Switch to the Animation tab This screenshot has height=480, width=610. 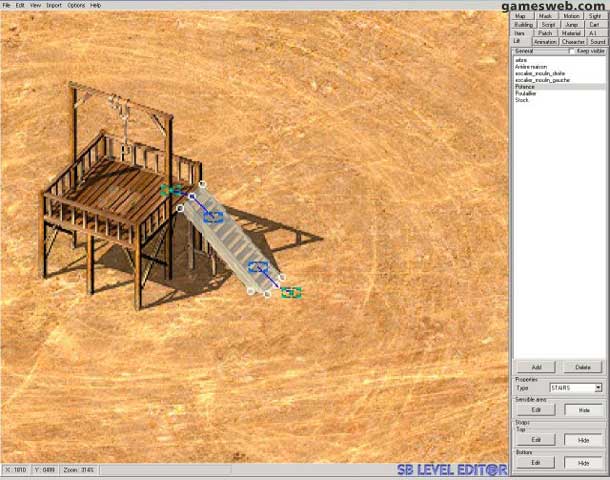(x=545, y=42)
